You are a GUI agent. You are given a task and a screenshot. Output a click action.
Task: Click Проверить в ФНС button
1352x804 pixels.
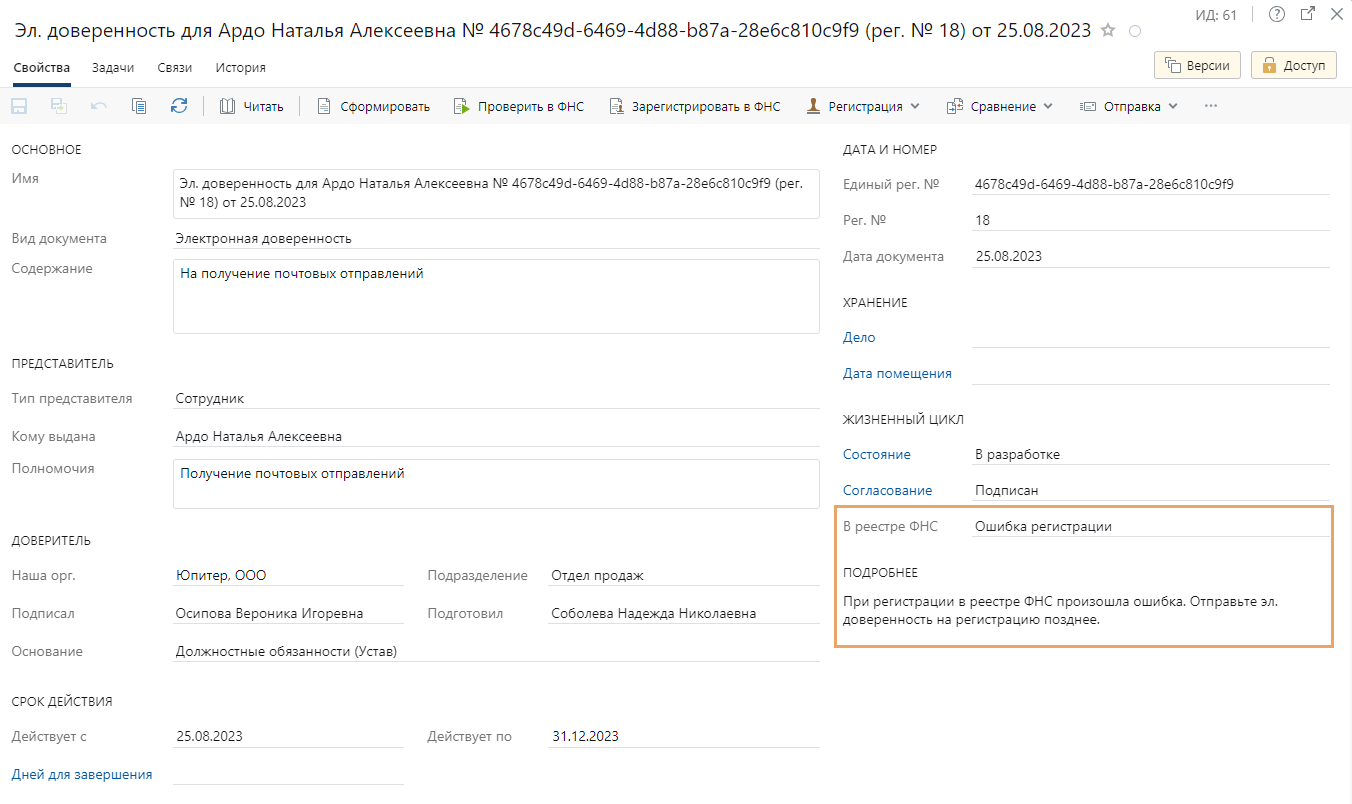(x=518, y=106)
